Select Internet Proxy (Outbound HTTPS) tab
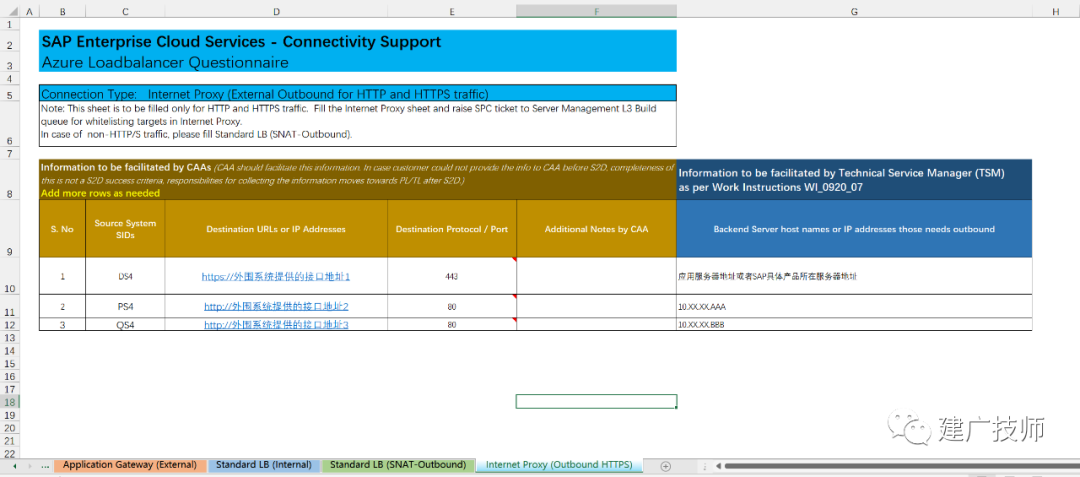 pyautogui.click(x=559, y=465)
